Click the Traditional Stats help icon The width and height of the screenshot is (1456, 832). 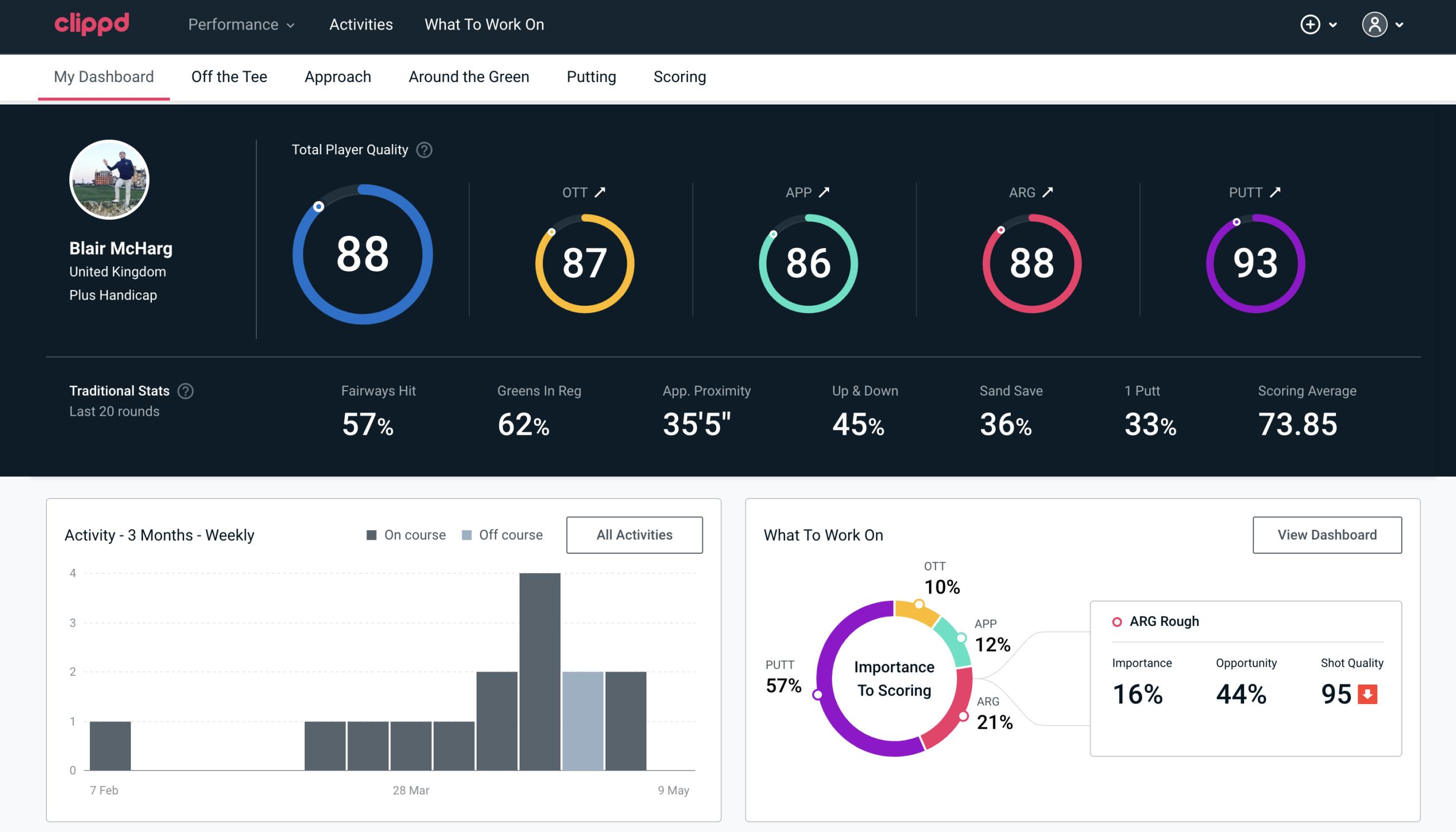184,391
